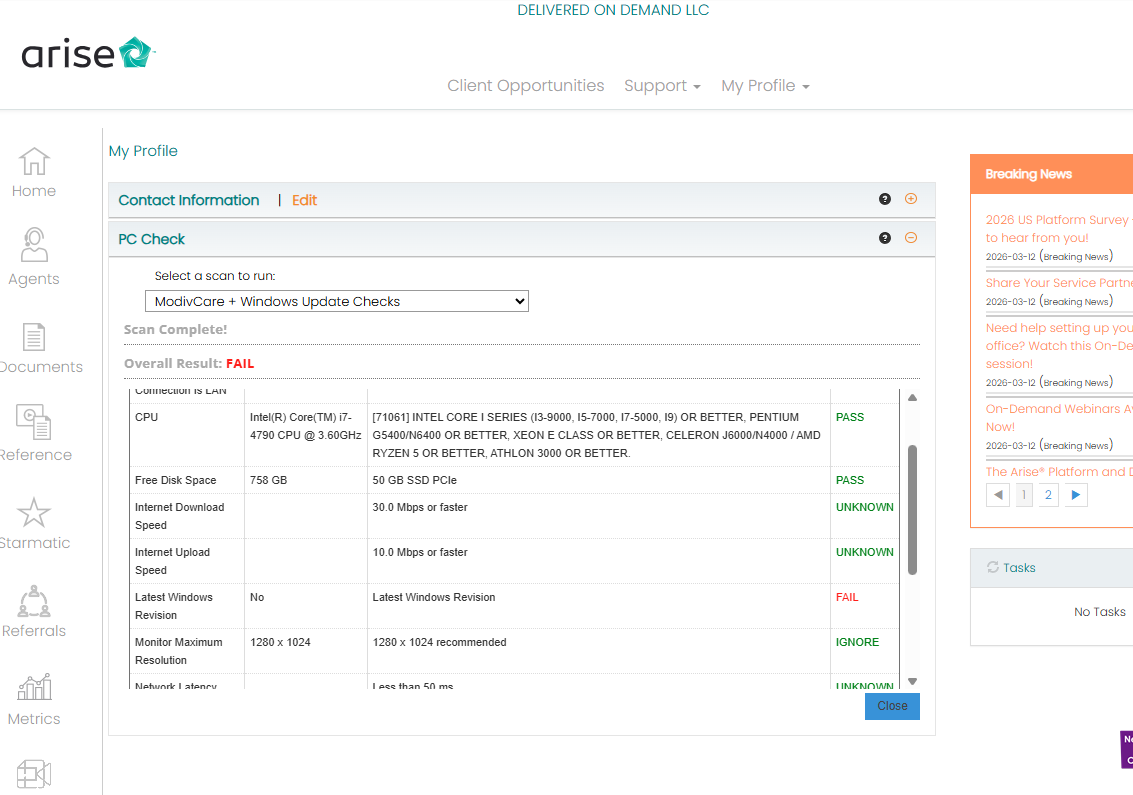The width and height of the screenshot is (1133, 795).
Task: Open The Arise Platform news link
Action: click(x=1059, y=472)
